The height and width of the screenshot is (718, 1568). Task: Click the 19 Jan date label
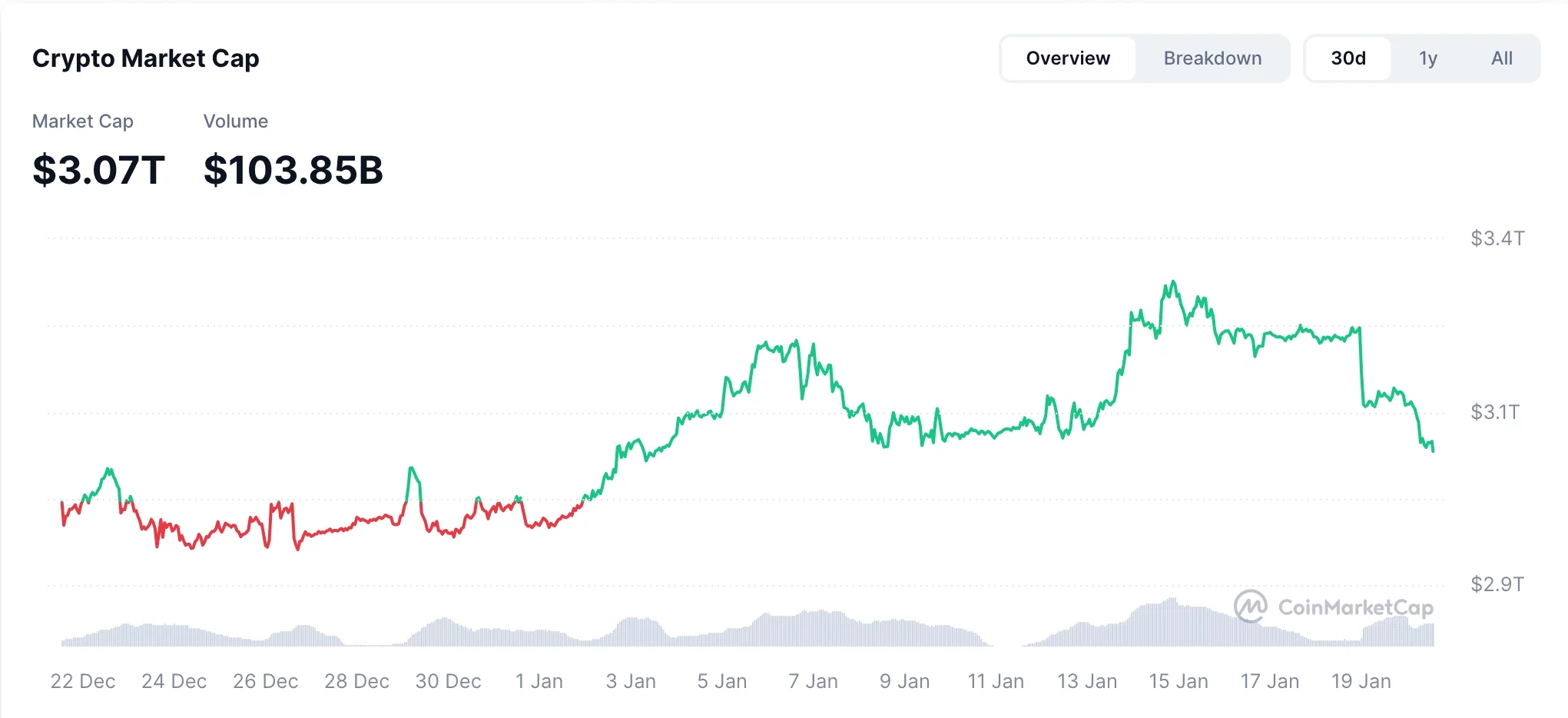tap(1362, 681)
